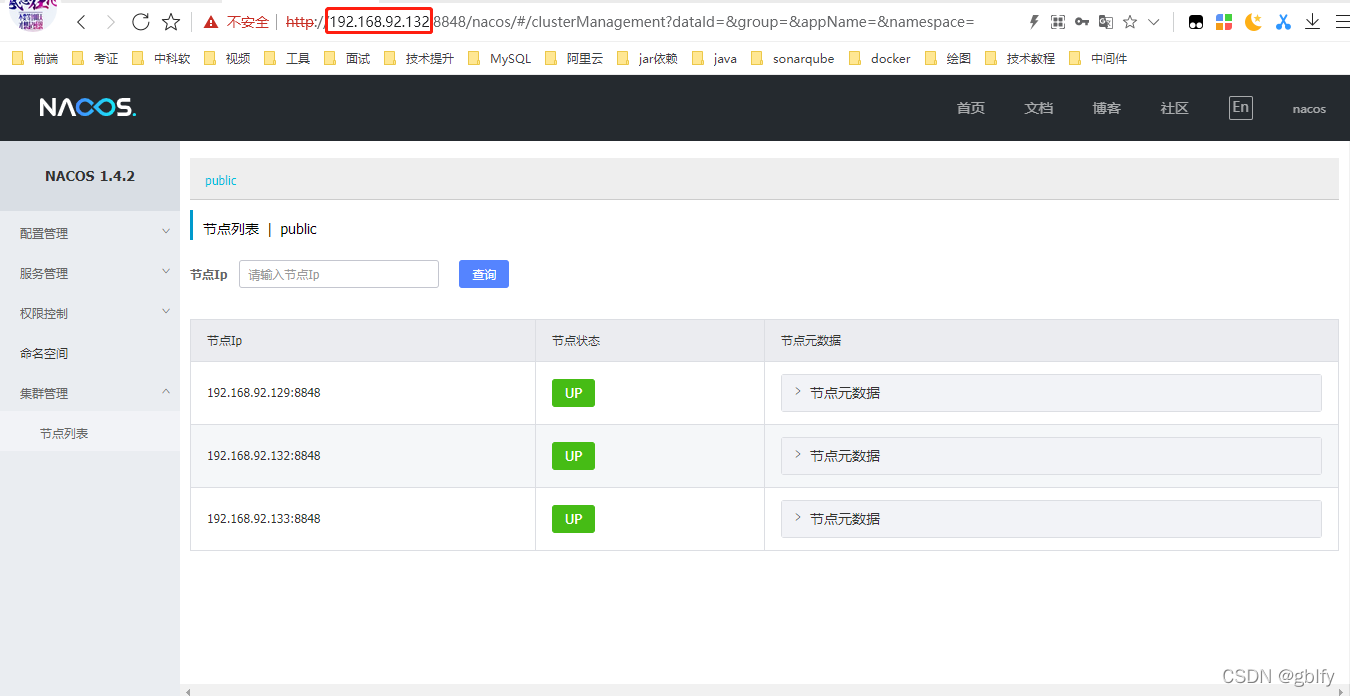Click UP status of 192.168.92.129:8848
1350x696 pixels.
(573, 393)
